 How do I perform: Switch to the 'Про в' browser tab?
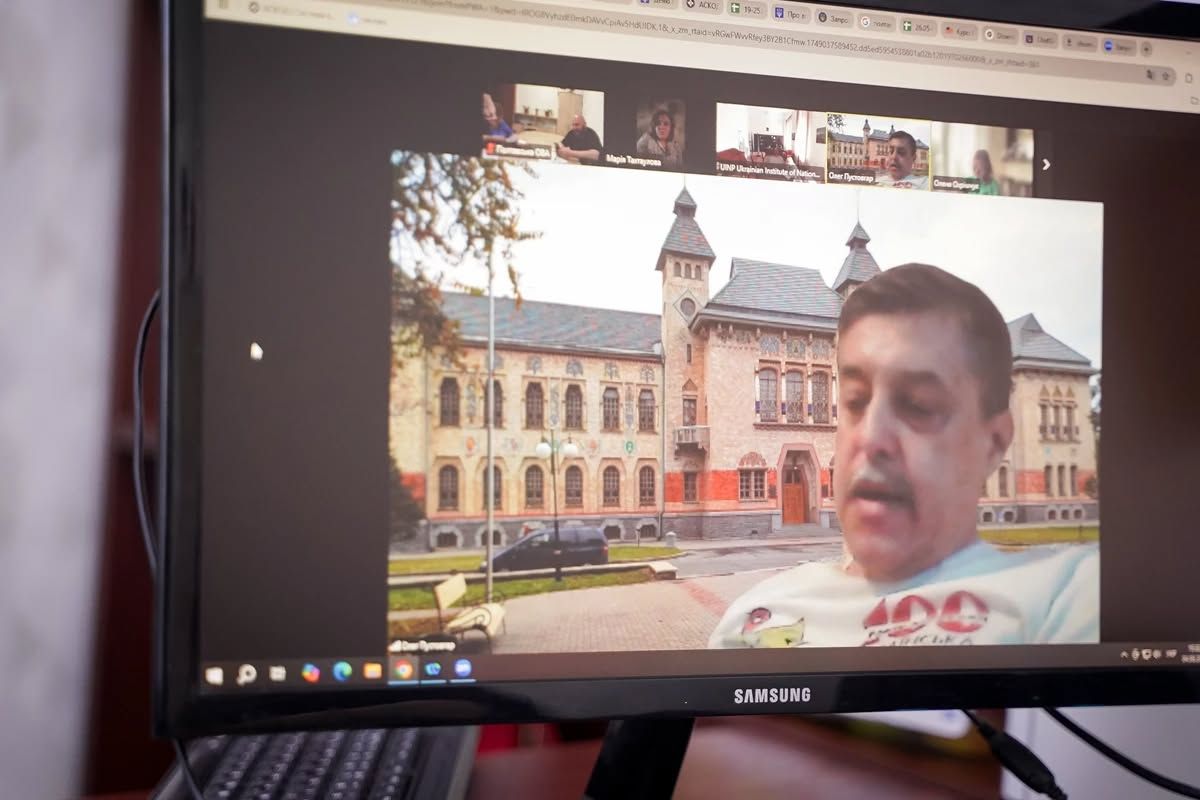(x=791, y=12)
